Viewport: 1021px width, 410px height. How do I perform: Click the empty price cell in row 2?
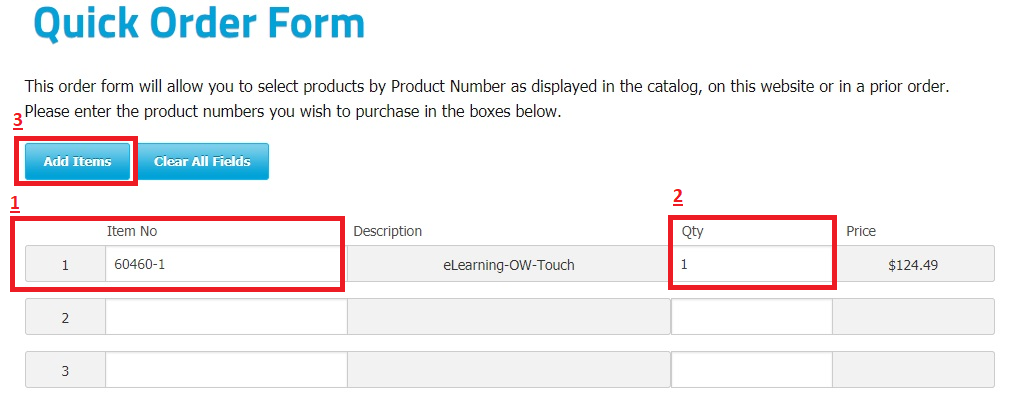[913, 317]
